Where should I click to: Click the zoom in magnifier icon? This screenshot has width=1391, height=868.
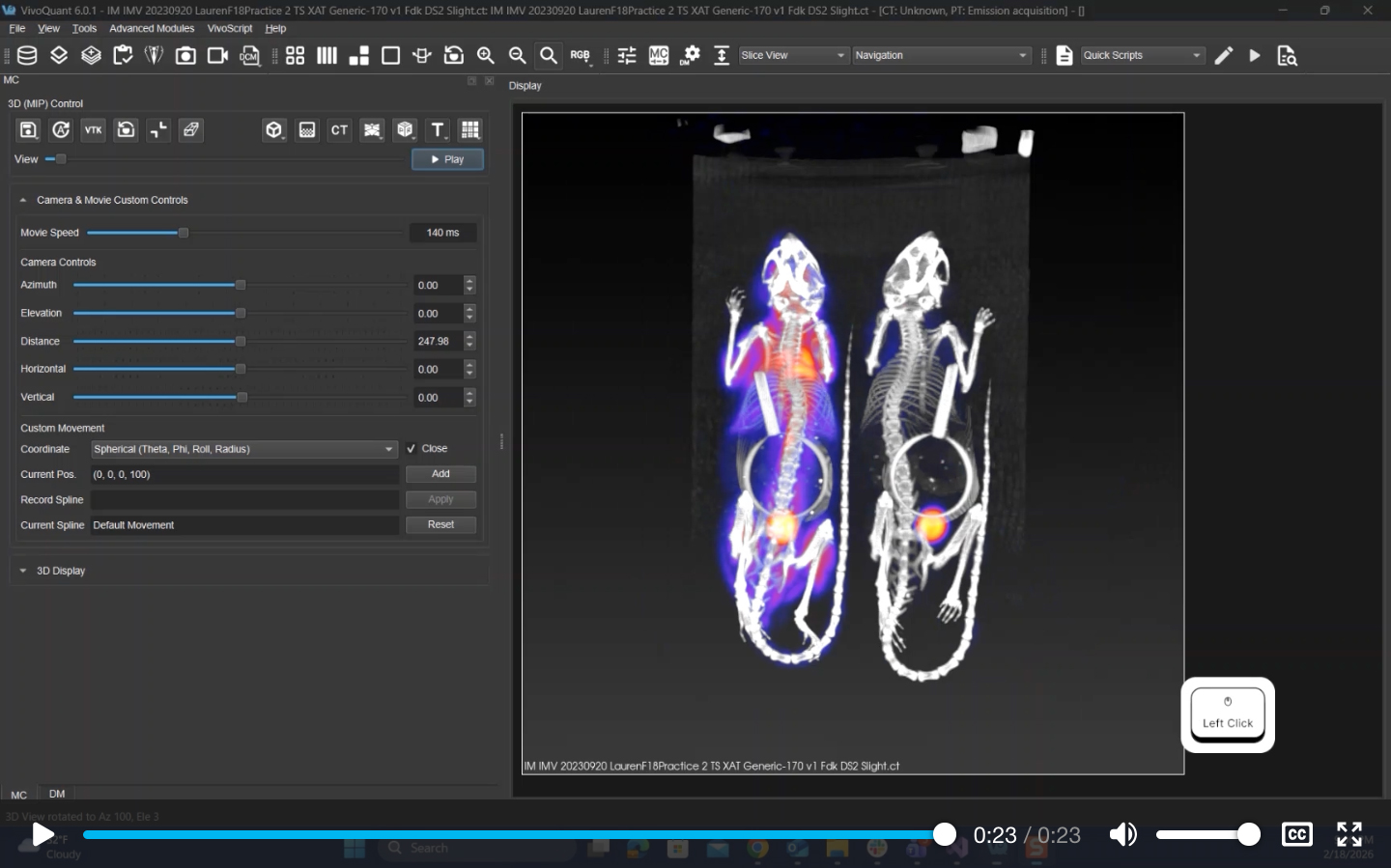[486, 56]
